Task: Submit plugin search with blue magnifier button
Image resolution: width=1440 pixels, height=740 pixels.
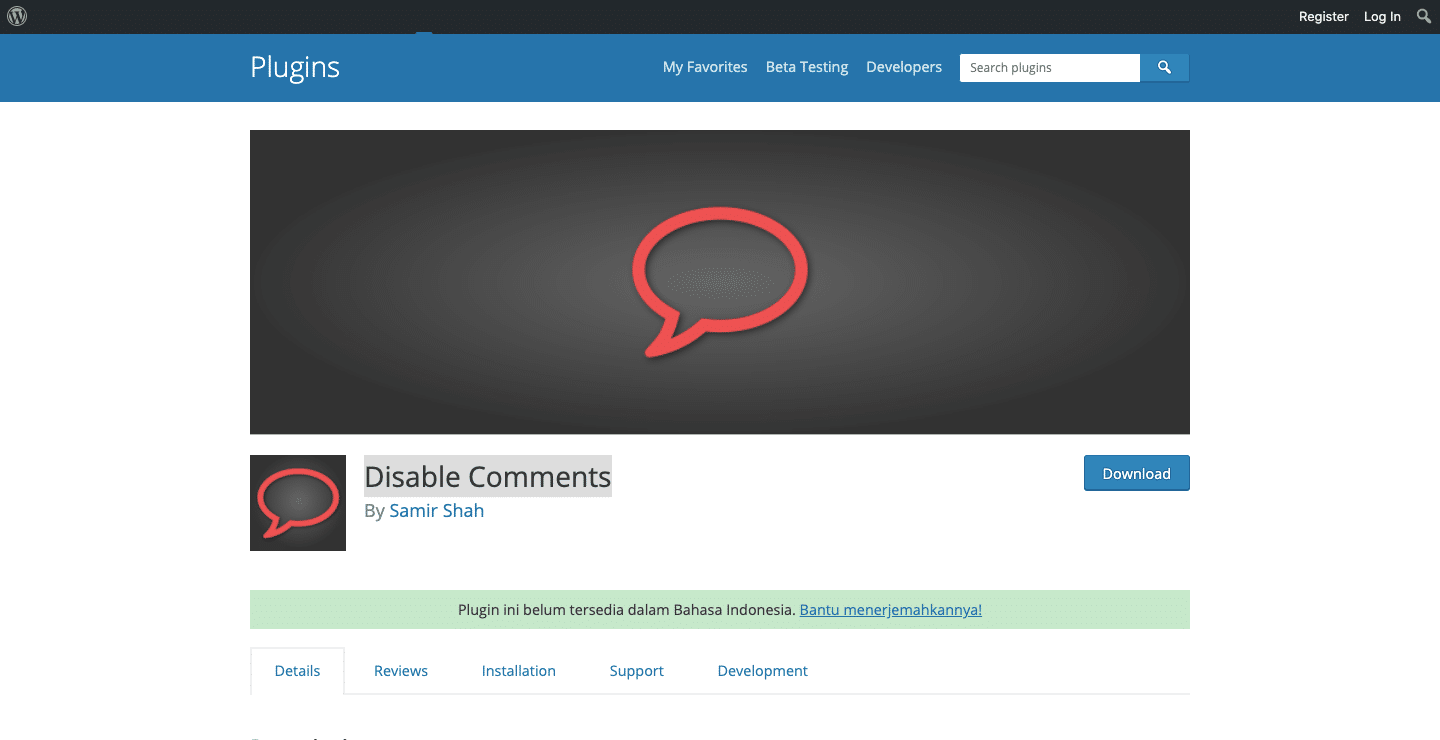Action: point(1164,67)
